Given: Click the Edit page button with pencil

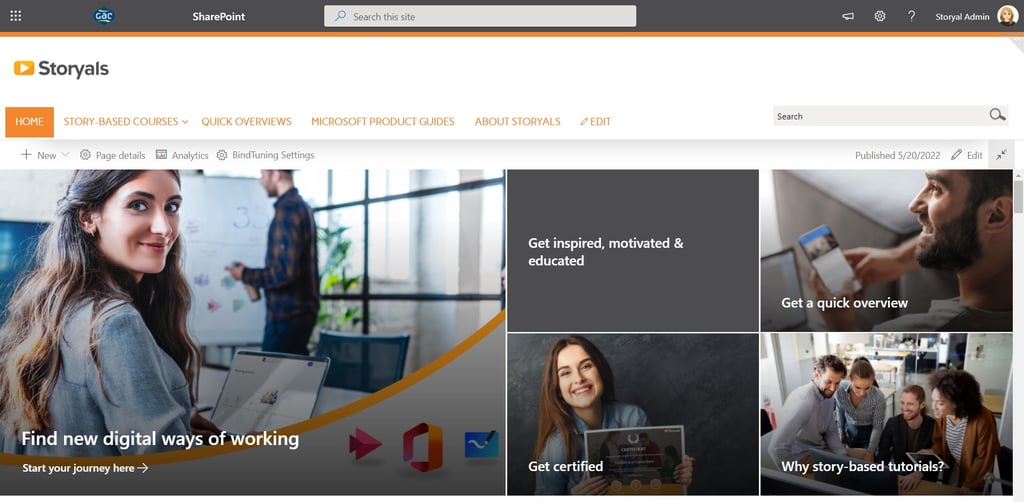Looking at the screenshot, I should pyautogui.click(x=967, y=155).
